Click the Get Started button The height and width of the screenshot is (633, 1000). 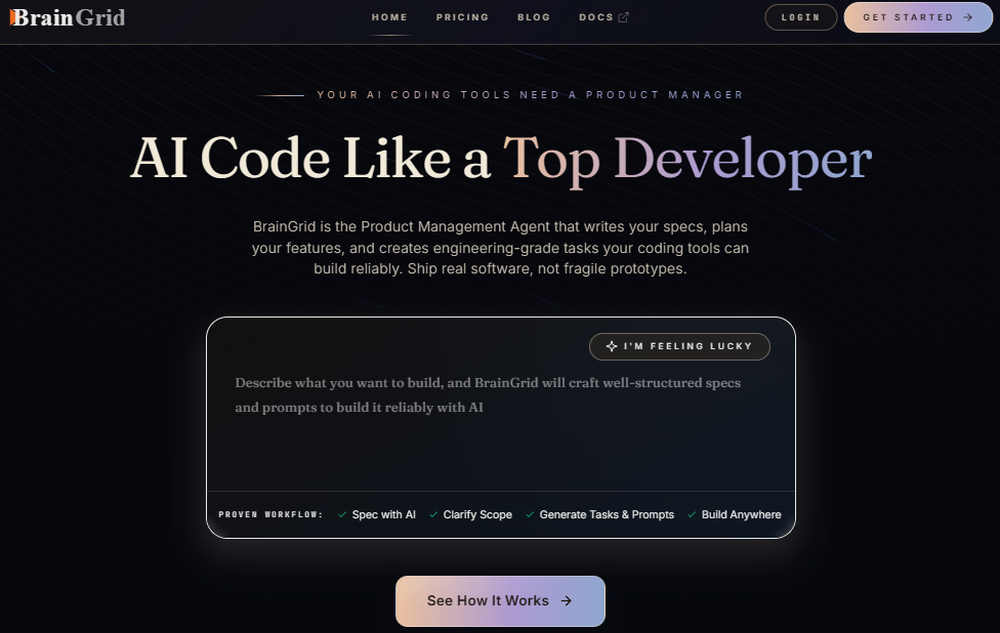tap(918, 17)
